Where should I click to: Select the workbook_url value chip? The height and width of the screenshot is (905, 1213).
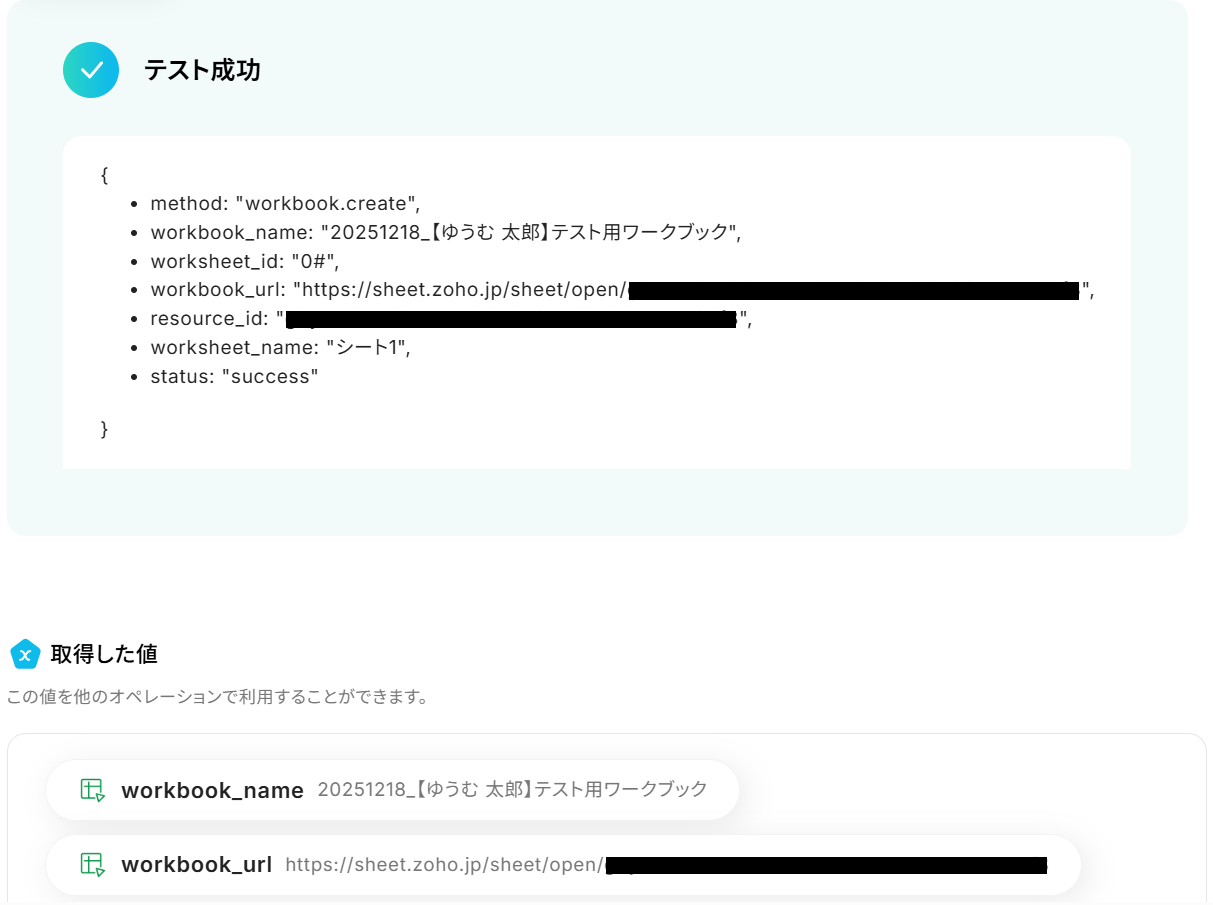[563, 864]
